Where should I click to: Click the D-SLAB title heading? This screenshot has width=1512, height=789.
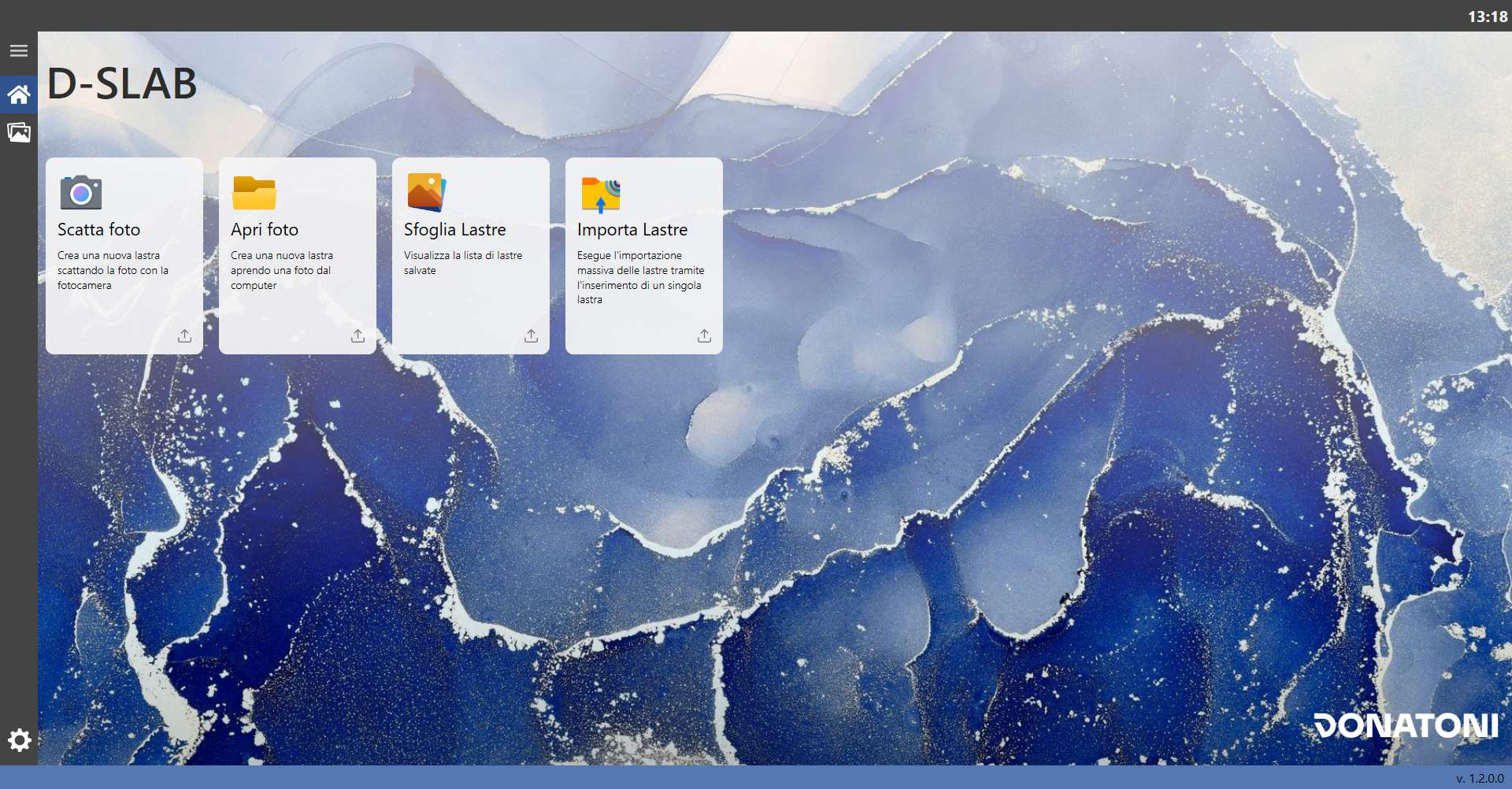(x=122, y=83)
